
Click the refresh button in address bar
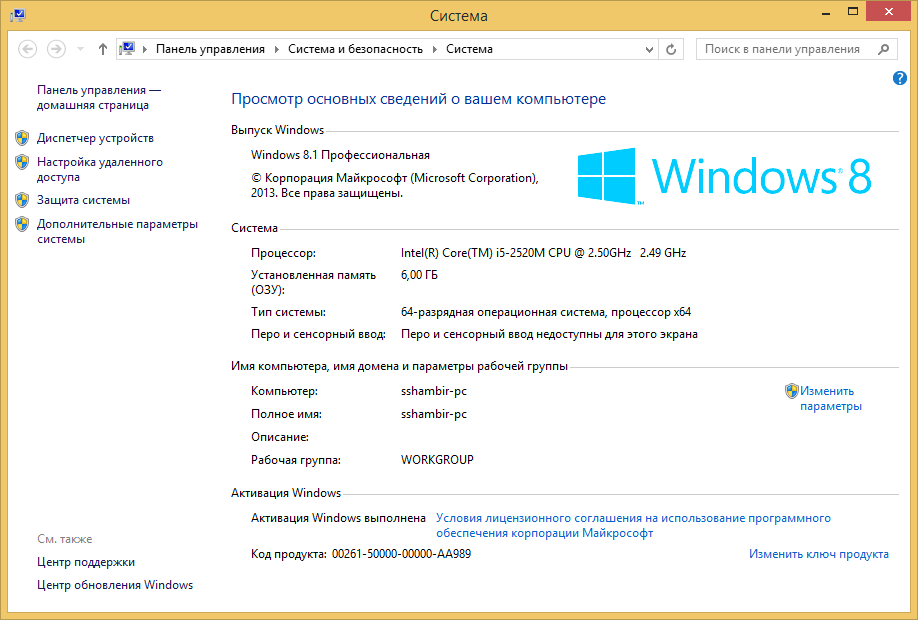pos(672,49)
